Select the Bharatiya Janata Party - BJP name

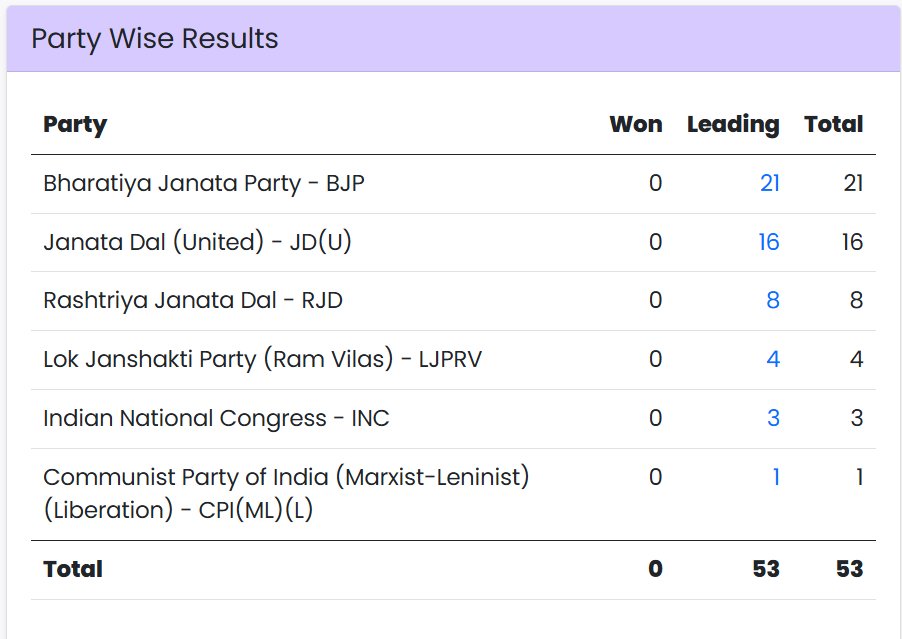pyautogui.click(x=203, y=184)
